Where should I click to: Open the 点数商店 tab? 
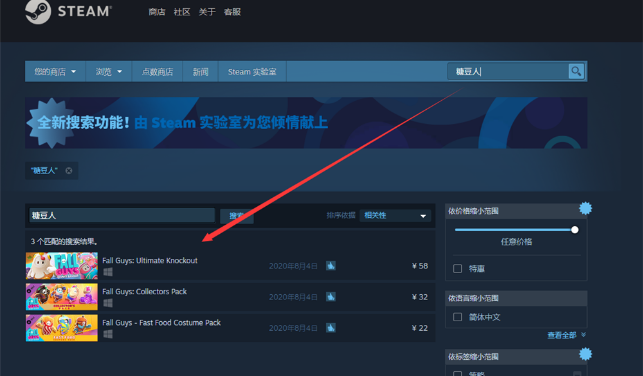(157, 72)
